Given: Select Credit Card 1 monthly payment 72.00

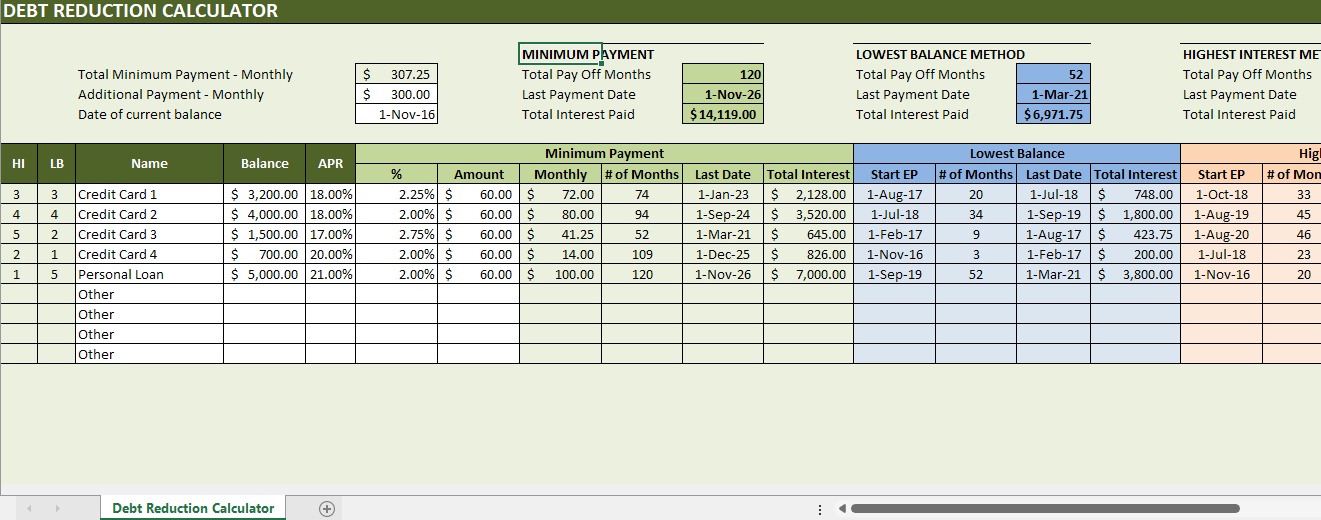Looking at the screenshot, I should 560,194.
